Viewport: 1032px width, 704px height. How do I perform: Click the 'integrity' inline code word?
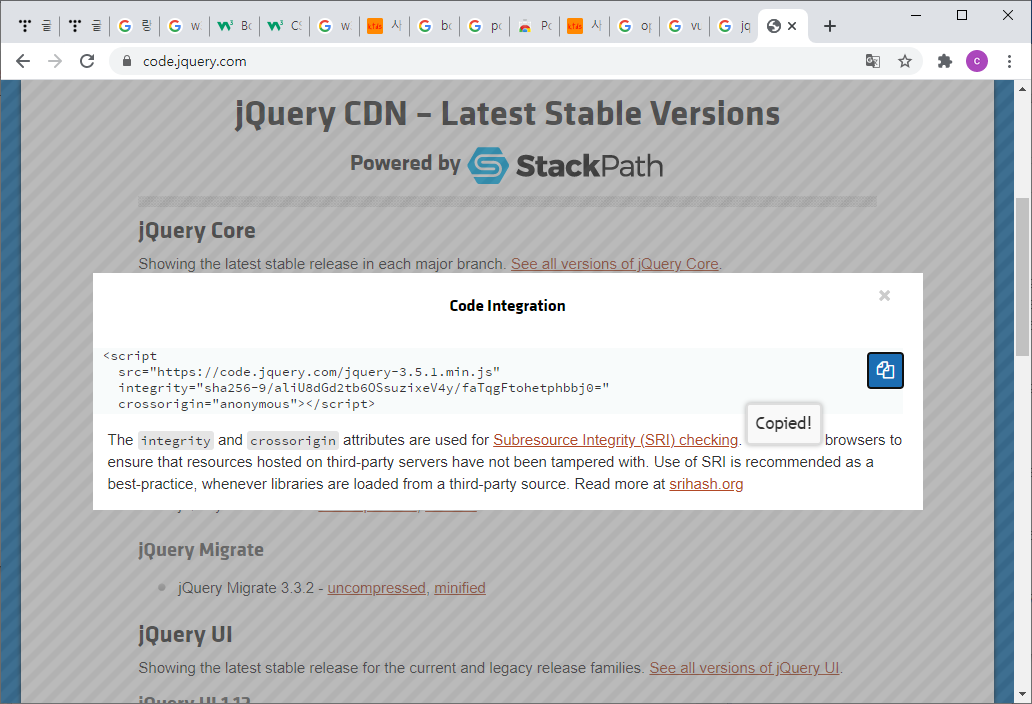coord(176,440)
